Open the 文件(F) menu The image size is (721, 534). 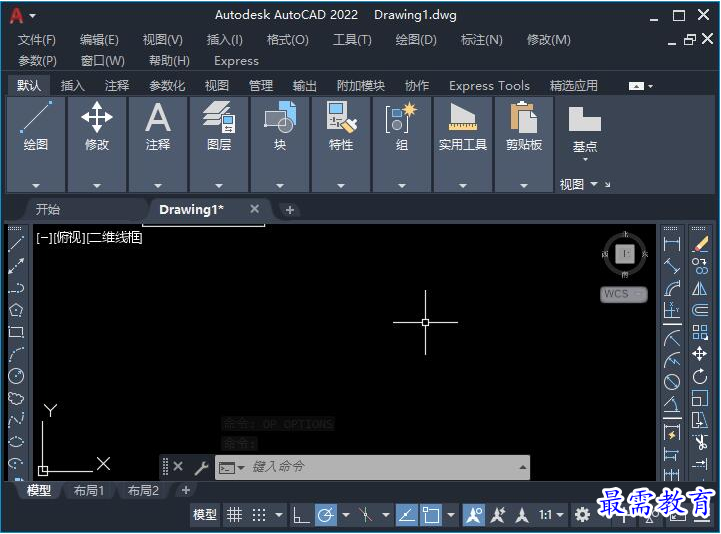[x=37, y=40]
